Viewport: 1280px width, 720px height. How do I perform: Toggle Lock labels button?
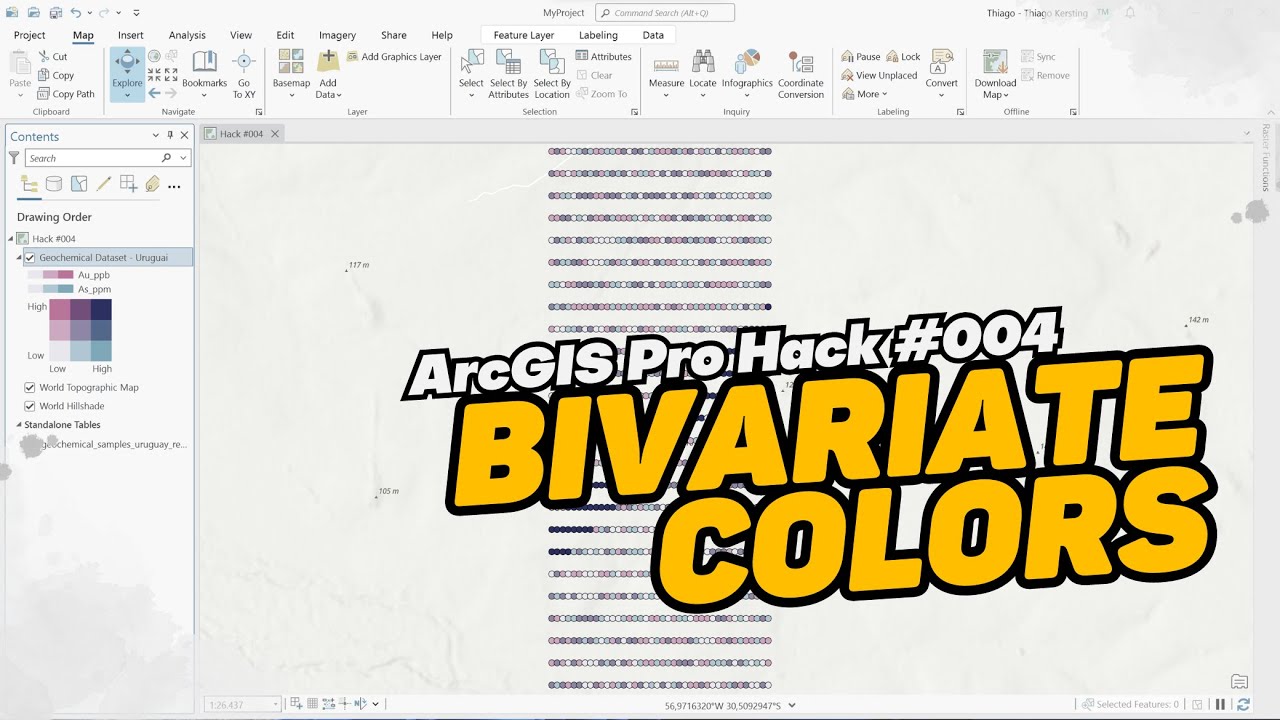[x=903, y=57]
